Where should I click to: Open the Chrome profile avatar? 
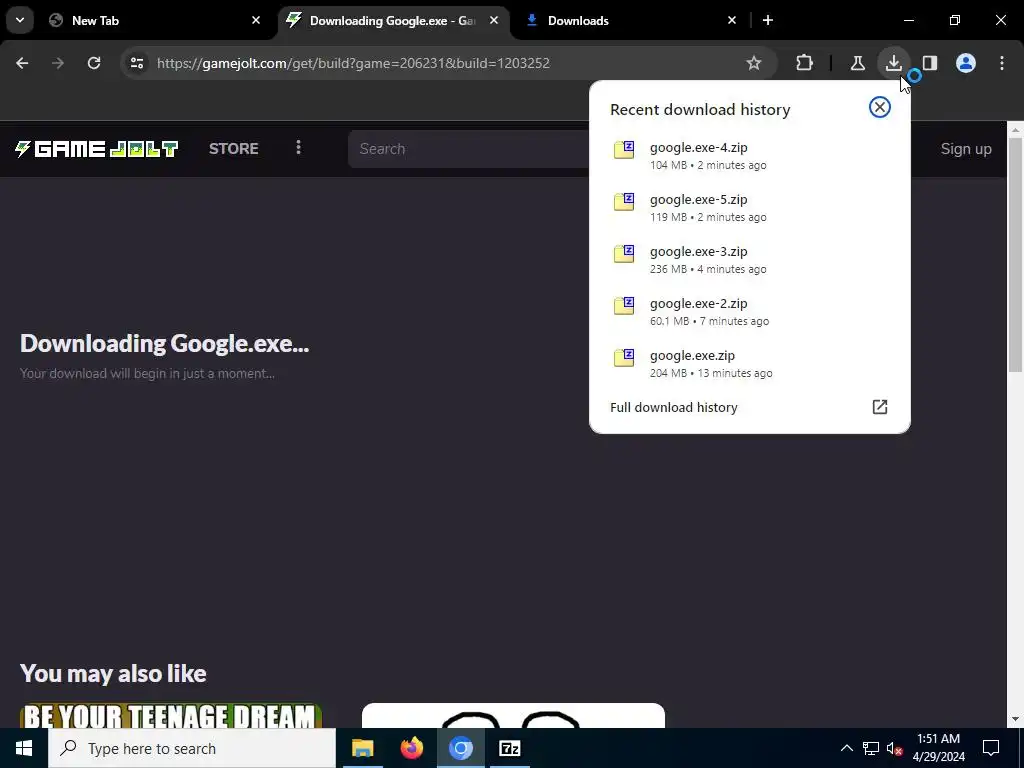click(x=965, y=63)
